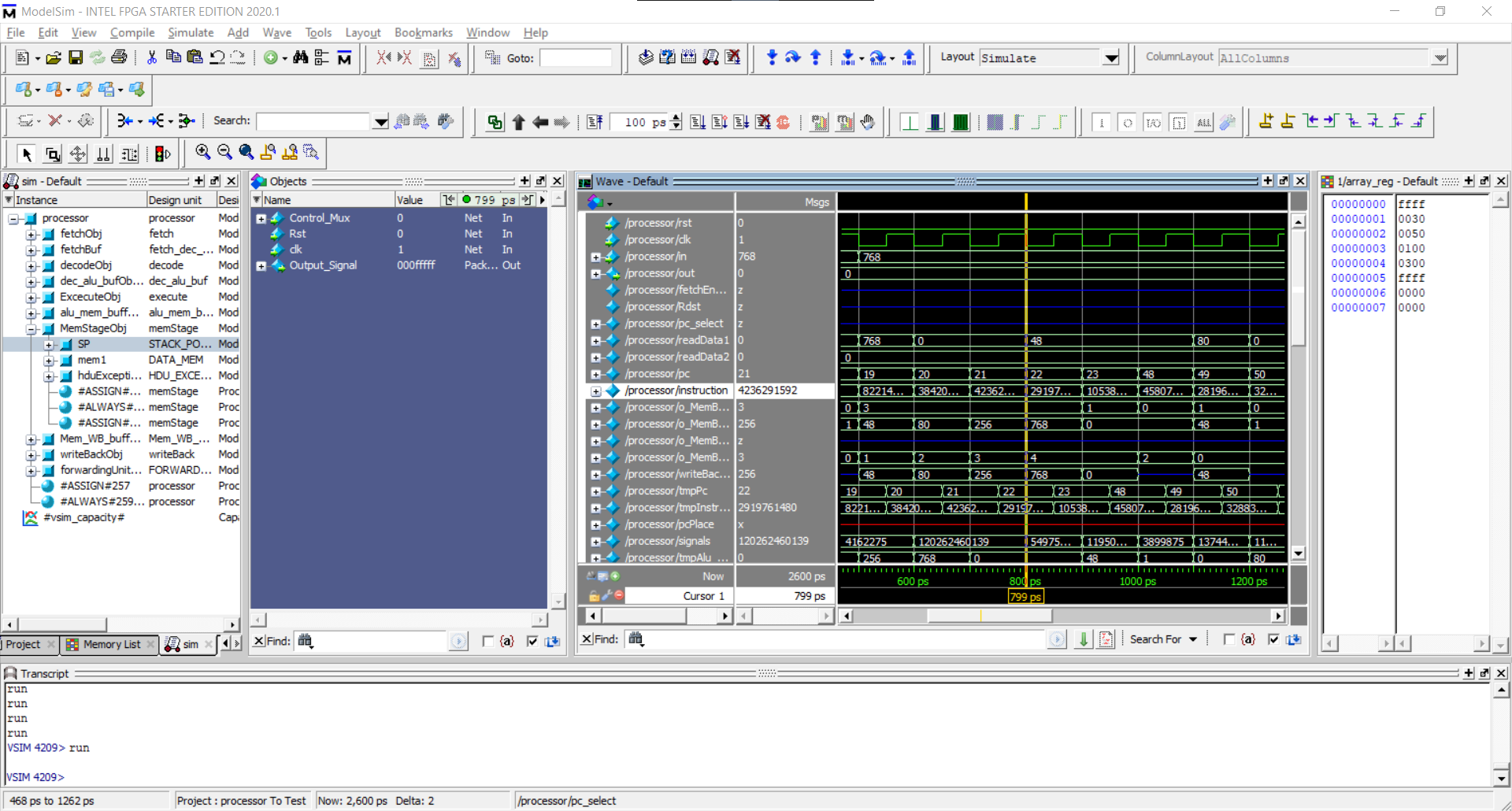Click the red Break simulation icon
Viewport: 1512px width, 811px height.
pyautogui.click(x=783, y=122)
